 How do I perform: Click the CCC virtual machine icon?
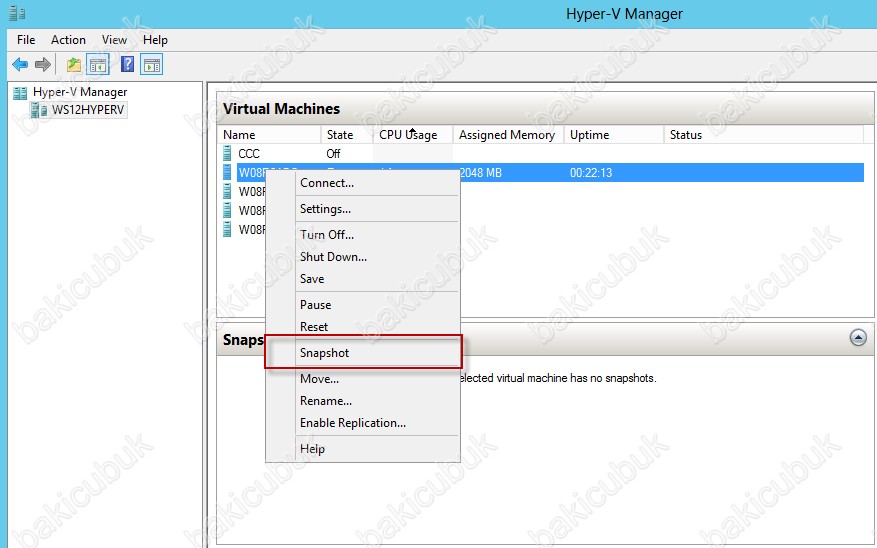pyautogui.click(x=227, y=153)
